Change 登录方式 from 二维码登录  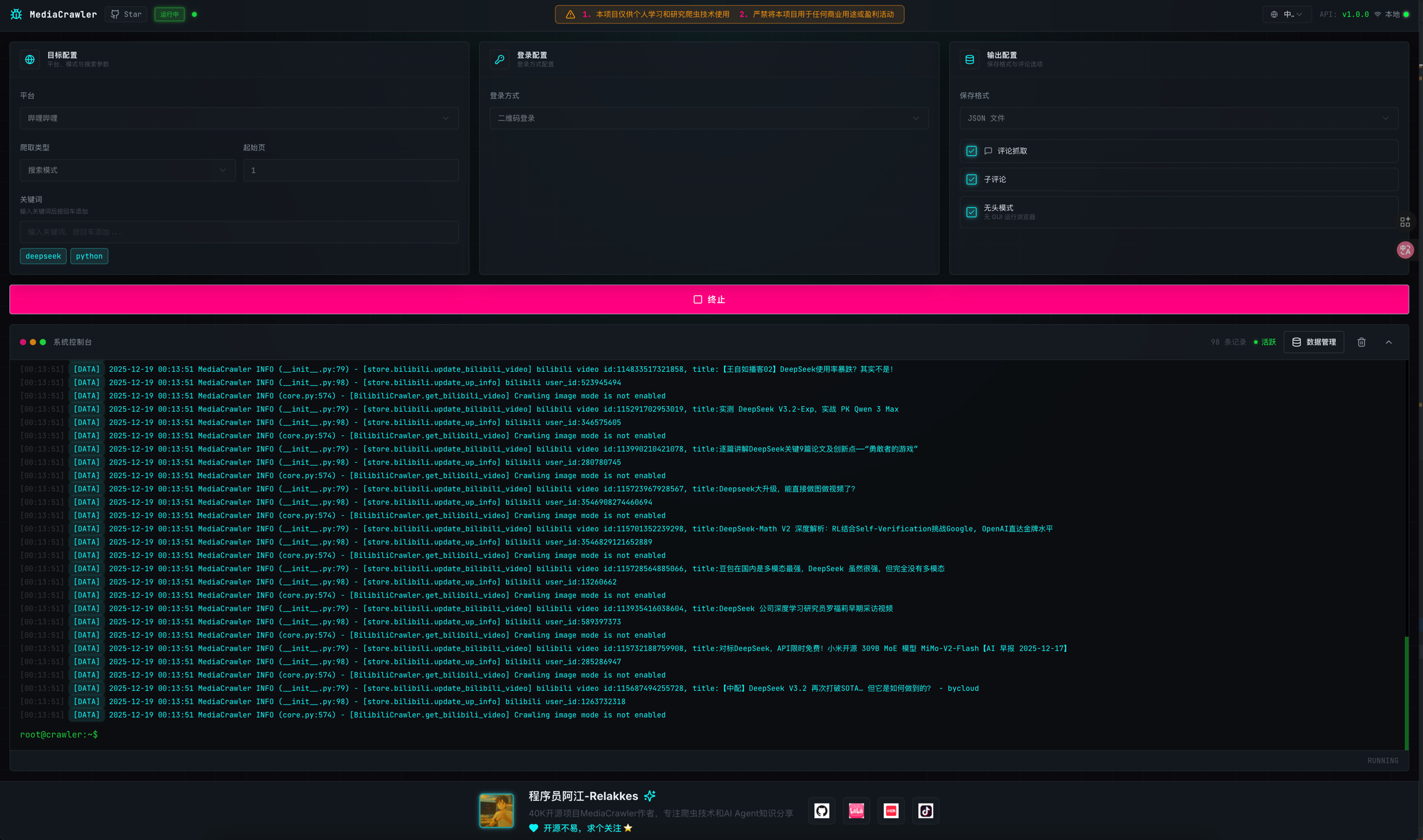708,118
